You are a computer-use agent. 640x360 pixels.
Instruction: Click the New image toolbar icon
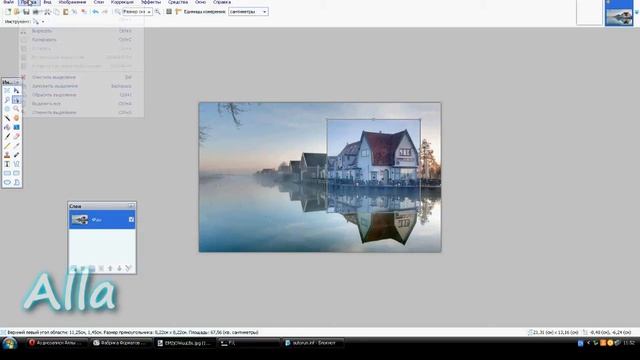click(8, 12)
